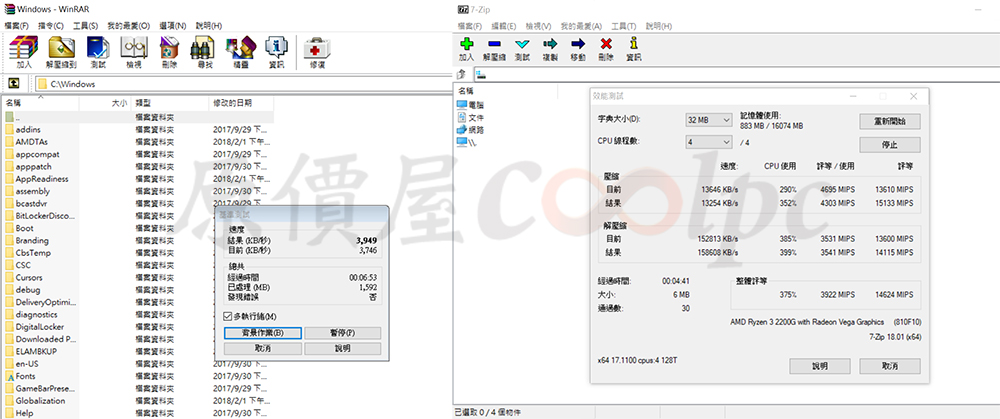
Task: Open WinRAR Help (說明) menu
Action: pos(209,26)
